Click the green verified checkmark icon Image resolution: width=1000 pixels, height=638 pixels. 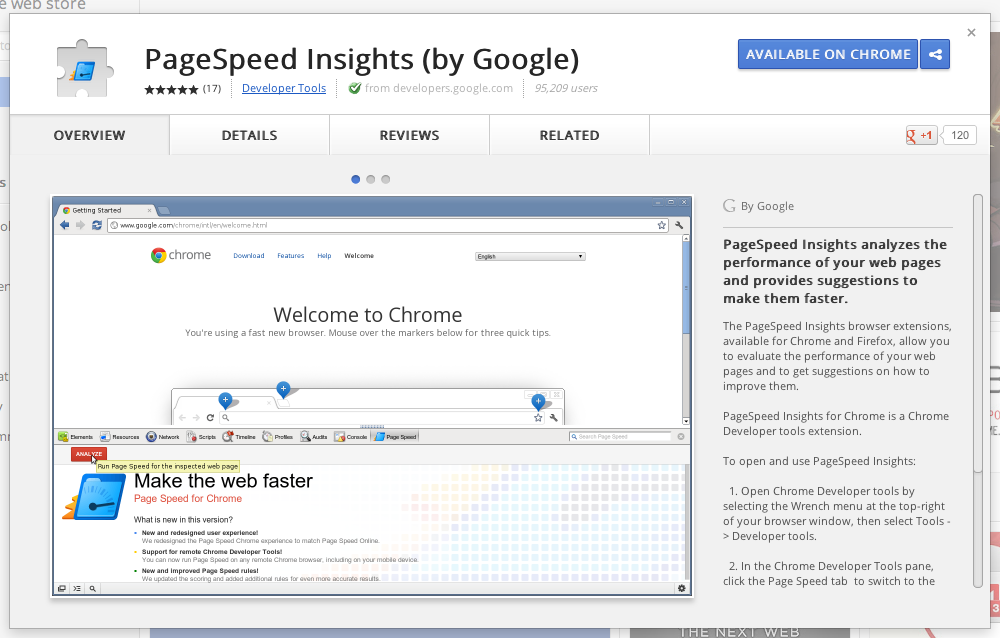tap(354, 88)
